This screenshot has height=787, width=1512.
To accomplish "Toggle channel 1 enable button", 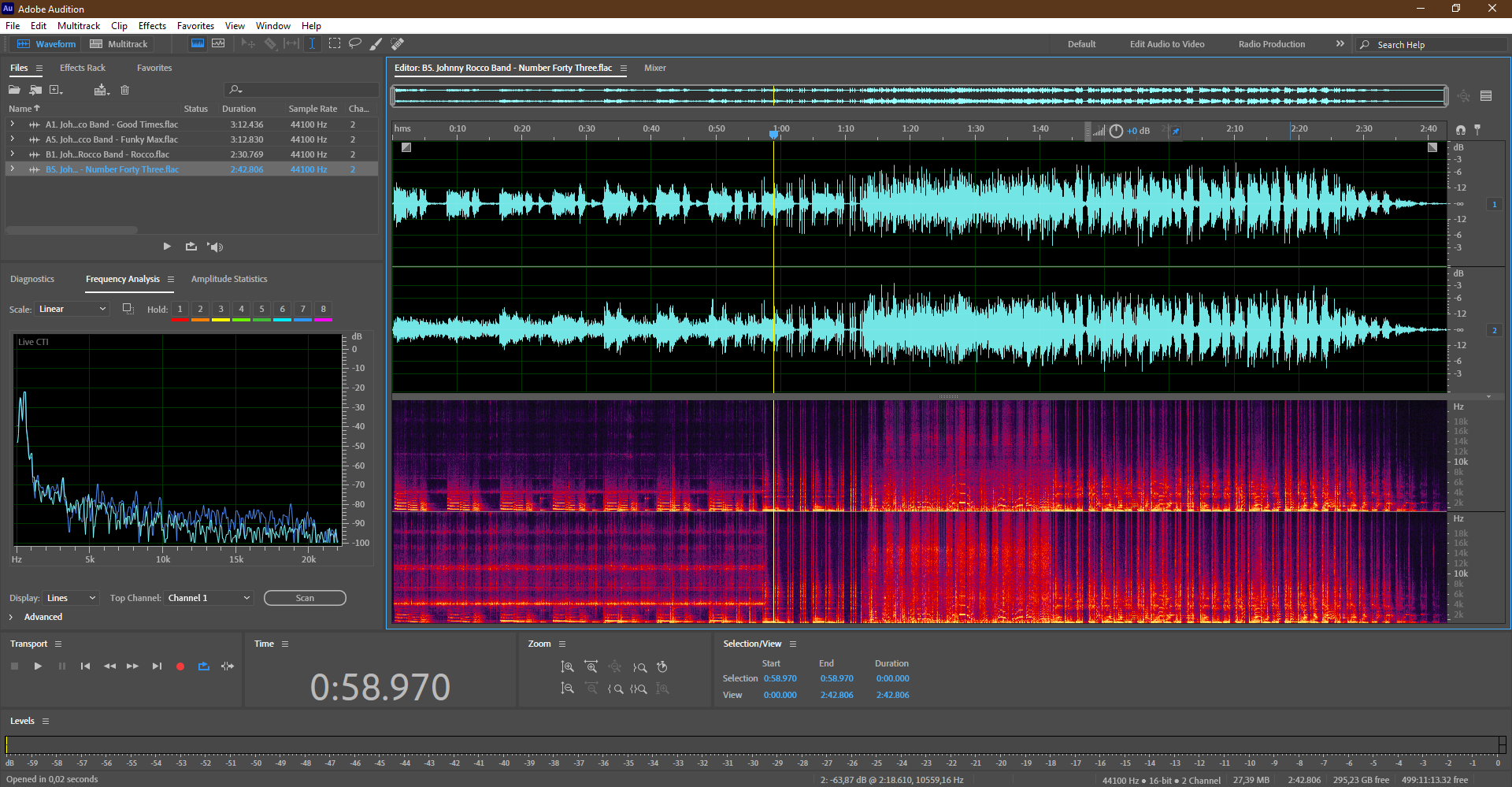I will [x=1494, y=204].
